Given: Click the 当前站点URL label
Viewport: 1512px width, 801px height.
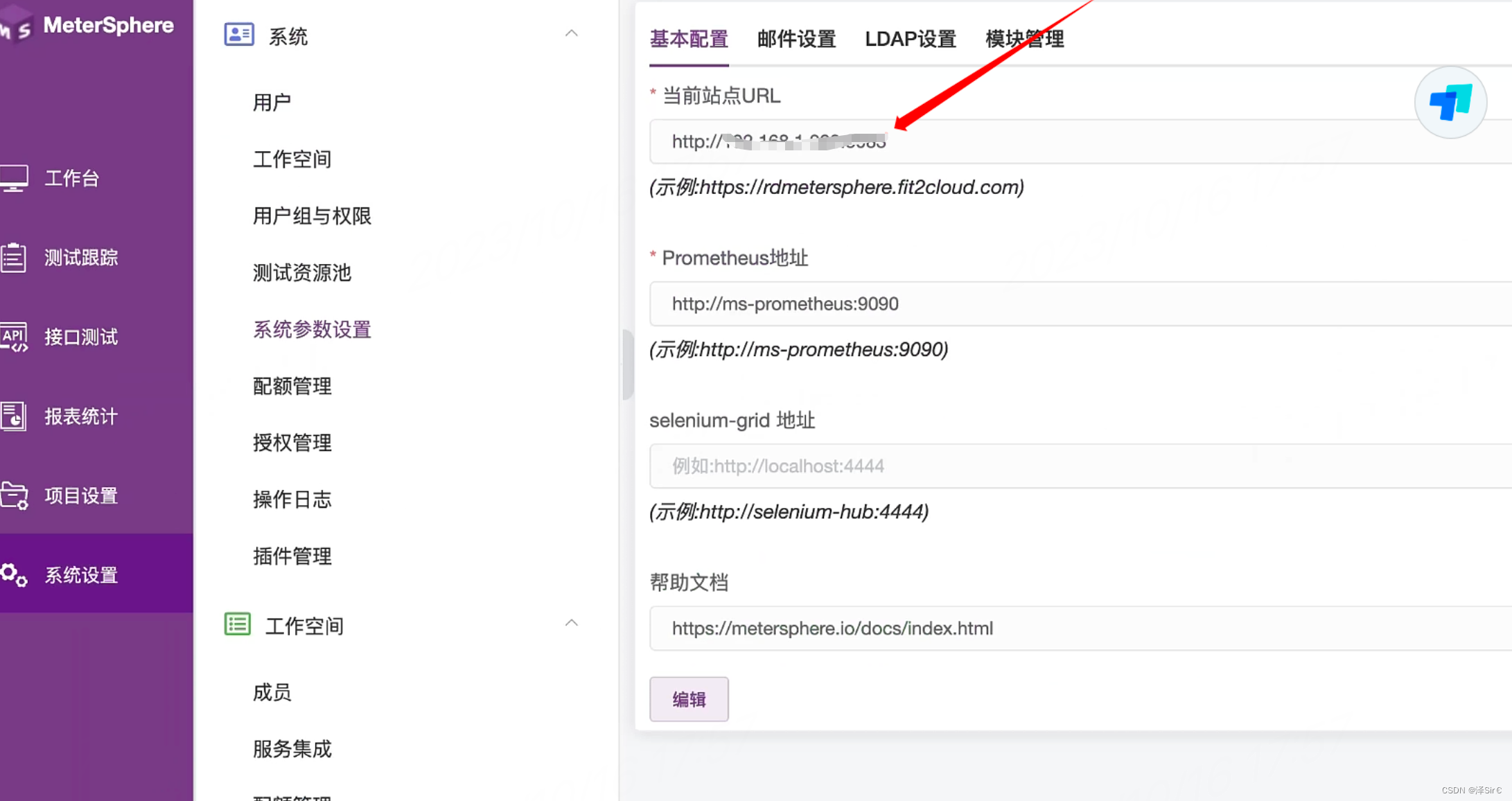Looking at the screenshot, I should click(721, 96).
